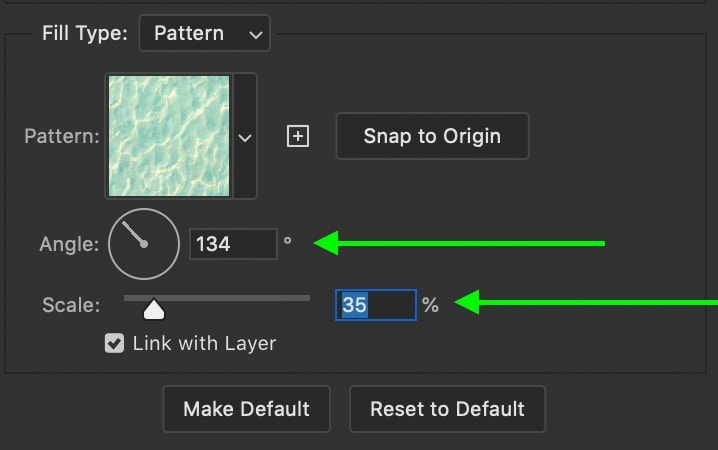Click the Scale value field showing 35
The width and height of the screenshot is (718, 450).
tap(376, 305)
